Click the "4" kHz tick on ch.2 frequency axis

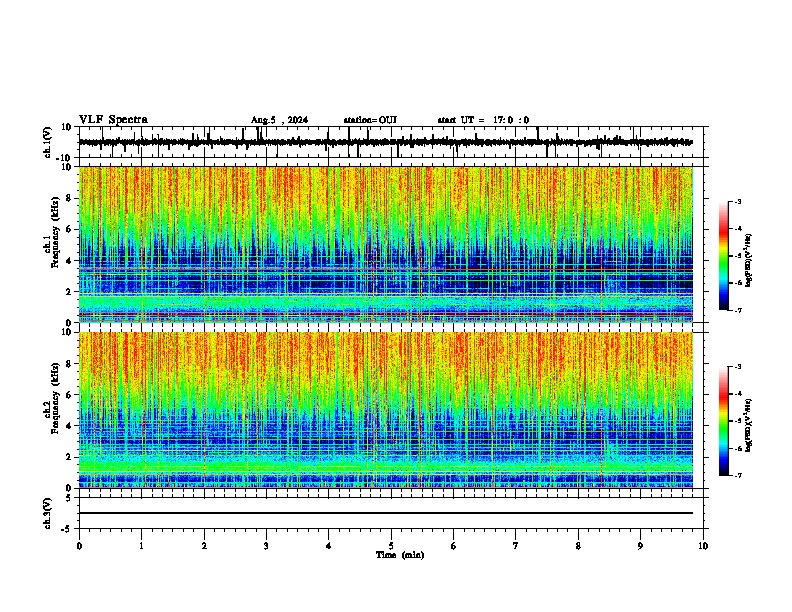pos(71,426)
